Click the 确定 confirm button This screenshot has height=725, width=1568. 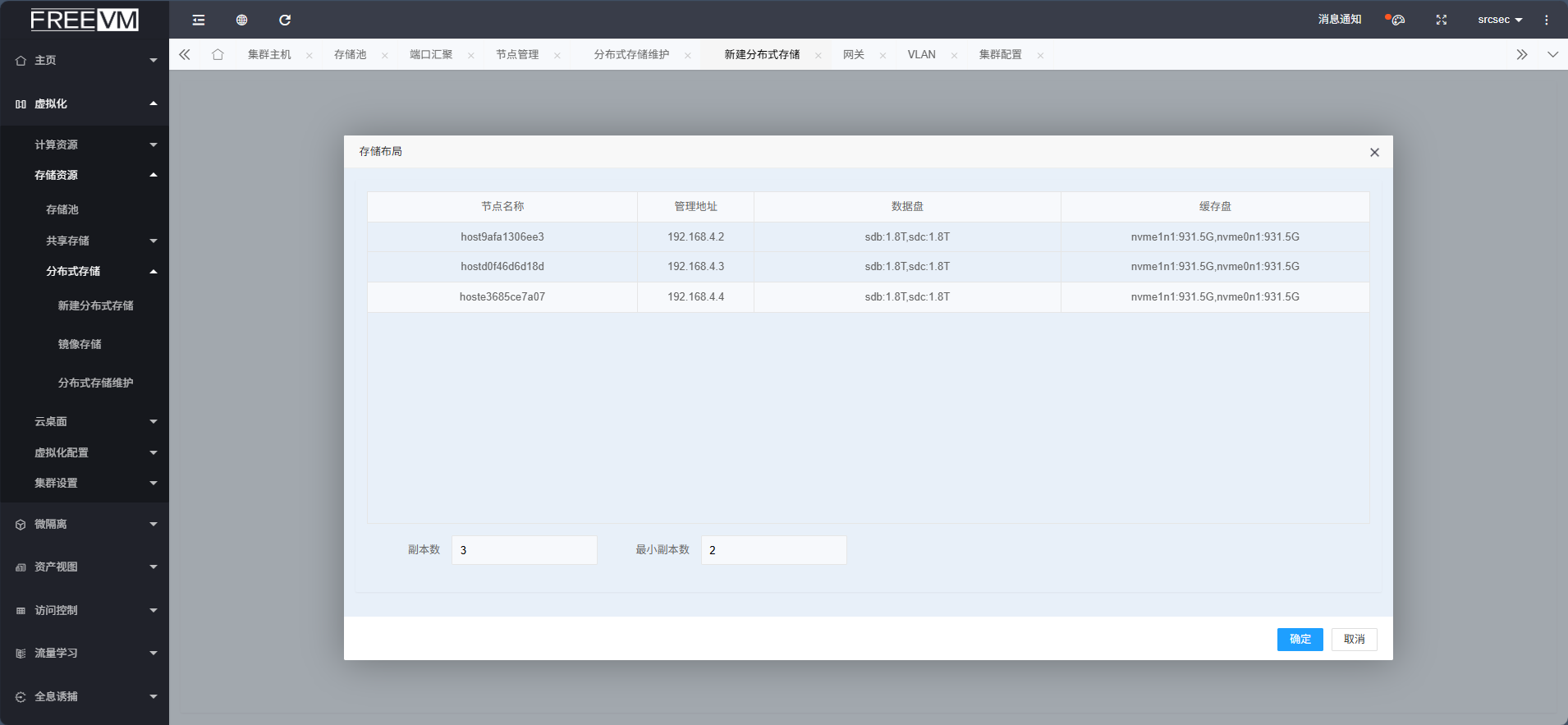[x=1300, y=639]
